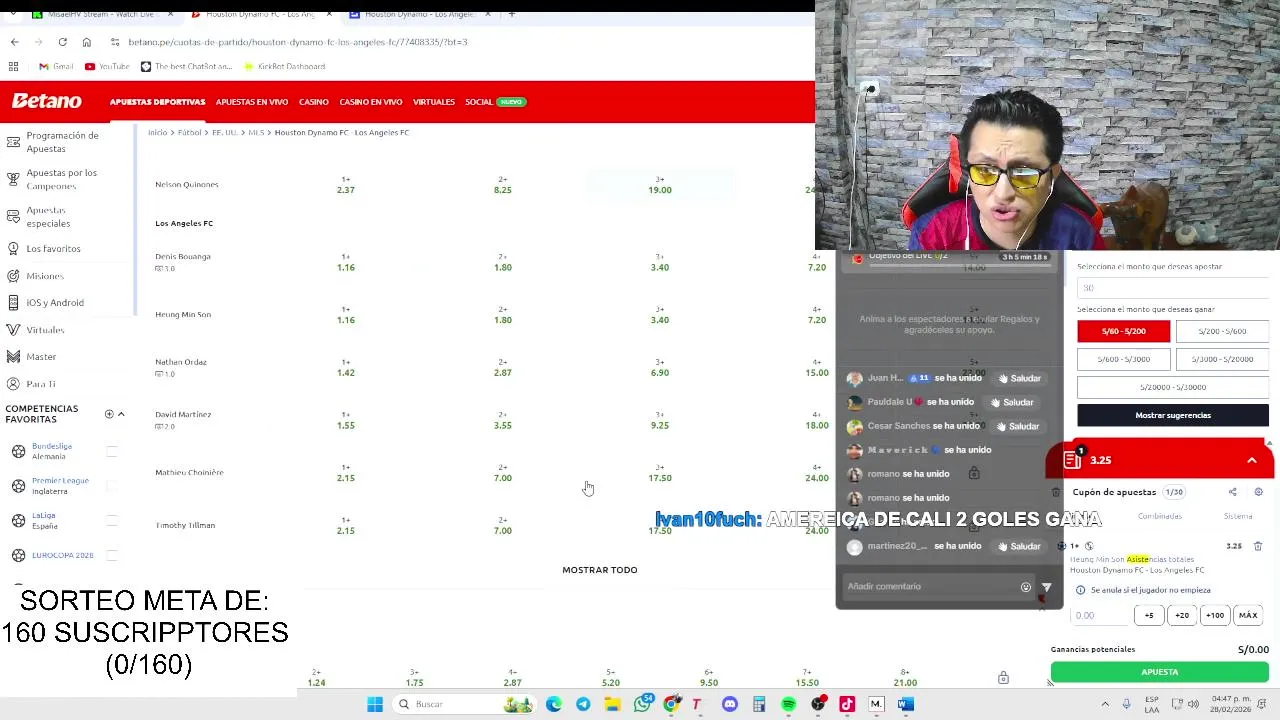Open the KickBot Dashboard bookmark

pyautogui.click(x=284, y=66)
